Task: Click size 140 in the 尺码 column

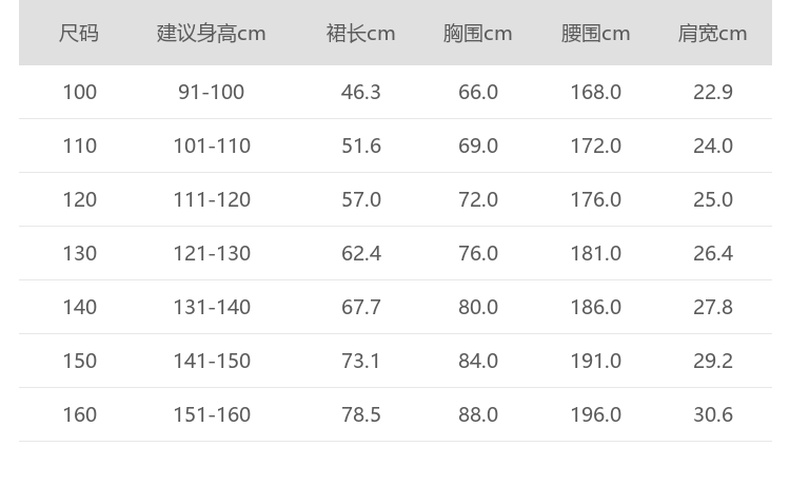Action: pos(79,307)
